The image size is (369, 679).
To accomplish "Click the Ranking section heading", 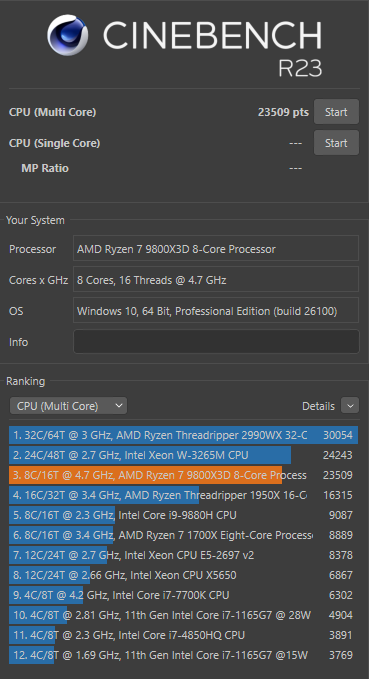I will pyautogui.click(x=26, y=381).
